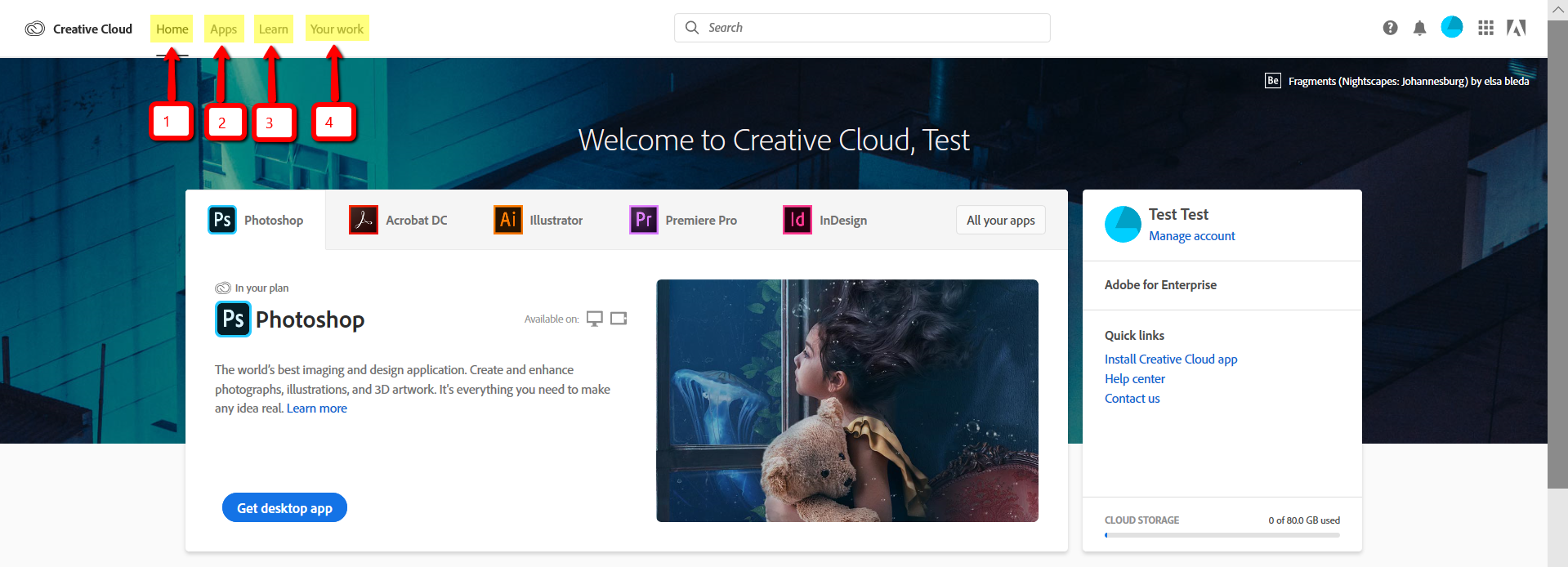Click the Test Test profile avatar in sidebar
This screenshot has height=567, width=1568.
coord(1124,224)
